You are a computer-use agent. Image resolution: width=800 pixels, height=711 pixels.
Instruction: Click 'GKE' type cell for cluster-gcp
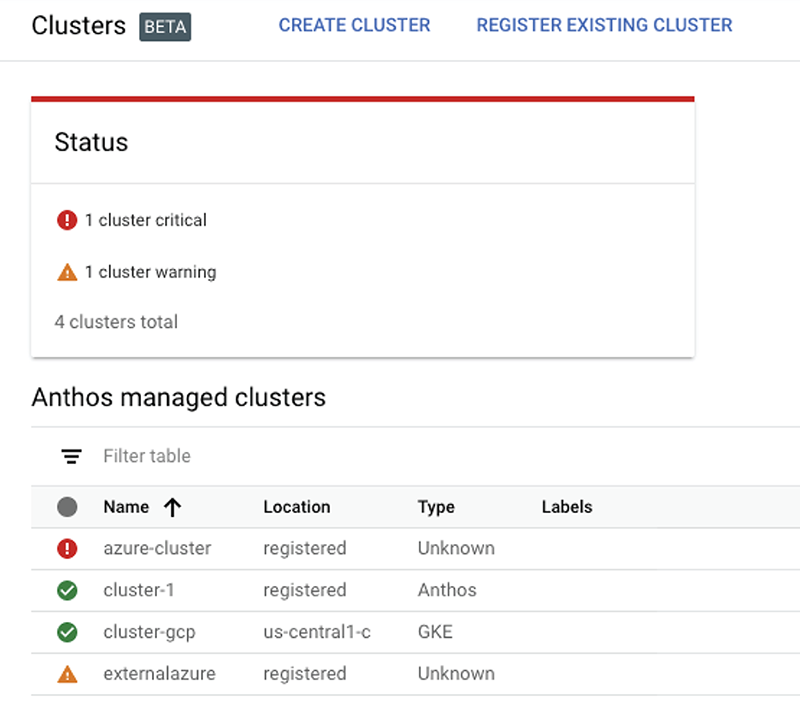coord(435,632)
